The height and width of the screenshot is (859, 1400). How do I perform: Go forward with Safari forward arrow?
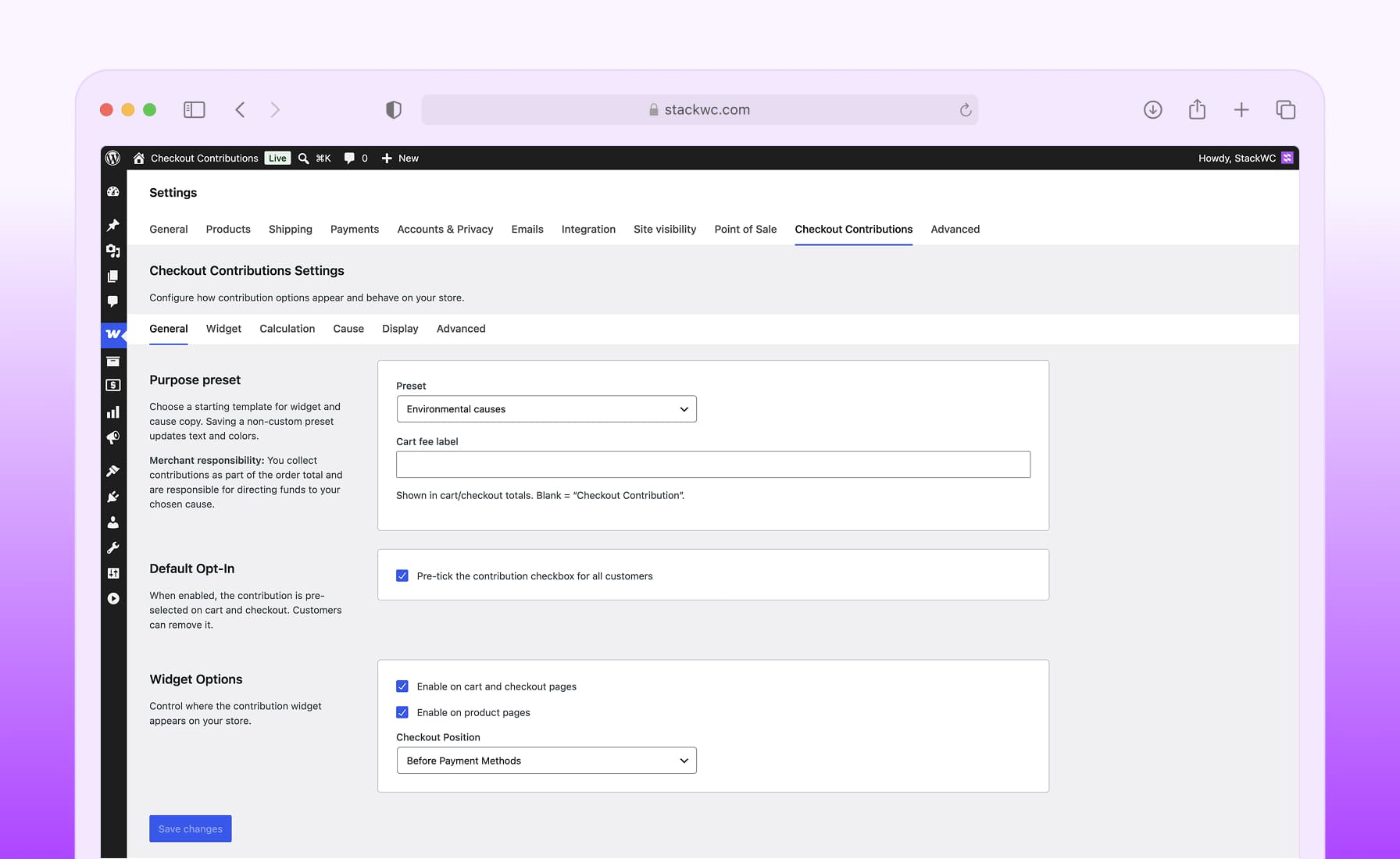275,110
